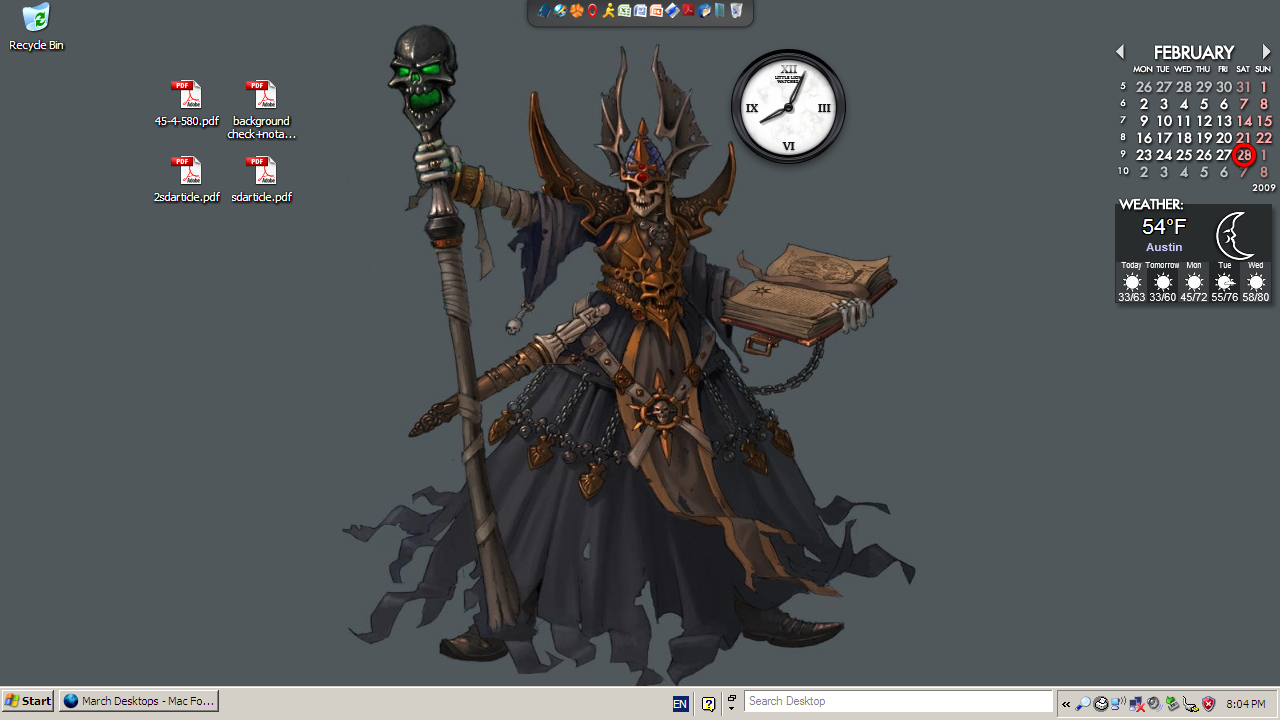Select the 45-4-580.pdf file icon
Viewport: 1280px width, 721px height.
coord(187,104)
